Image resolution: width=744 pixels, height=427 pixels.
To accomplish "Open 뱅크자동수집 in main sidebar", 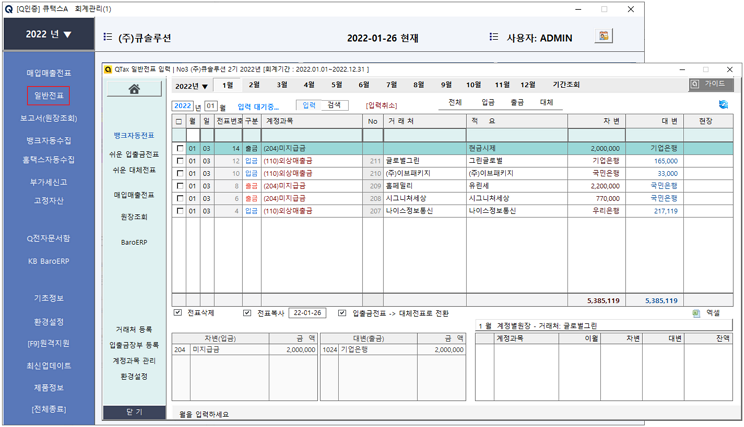I will point(48,140).
